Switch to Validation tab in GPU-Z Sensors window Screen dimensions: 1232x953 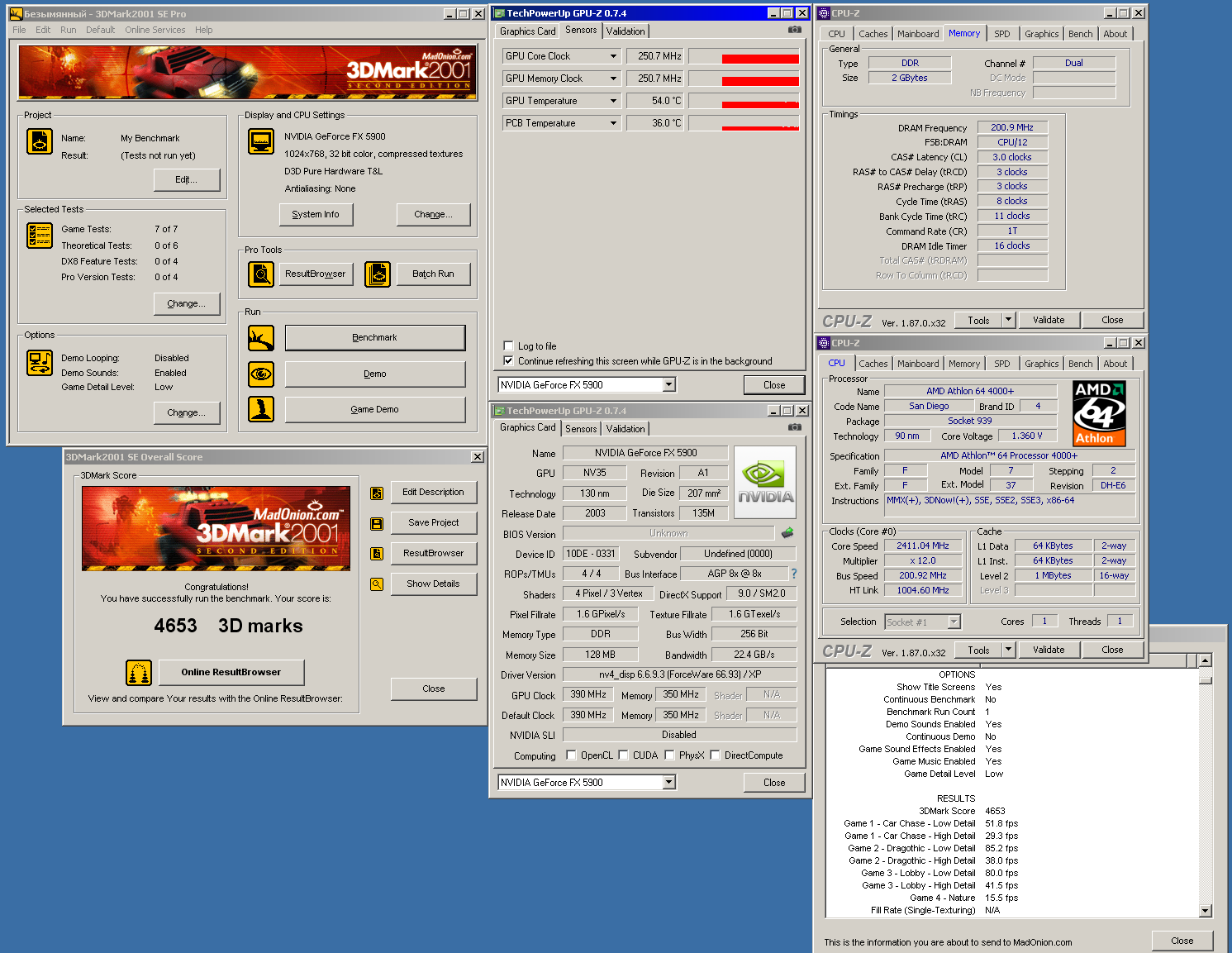(626, 31)
